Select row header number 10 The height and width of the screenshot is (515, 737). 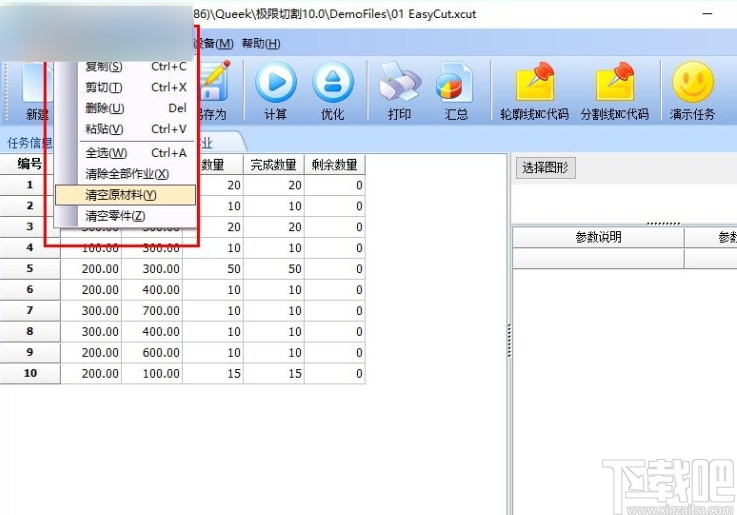point(30,373)
